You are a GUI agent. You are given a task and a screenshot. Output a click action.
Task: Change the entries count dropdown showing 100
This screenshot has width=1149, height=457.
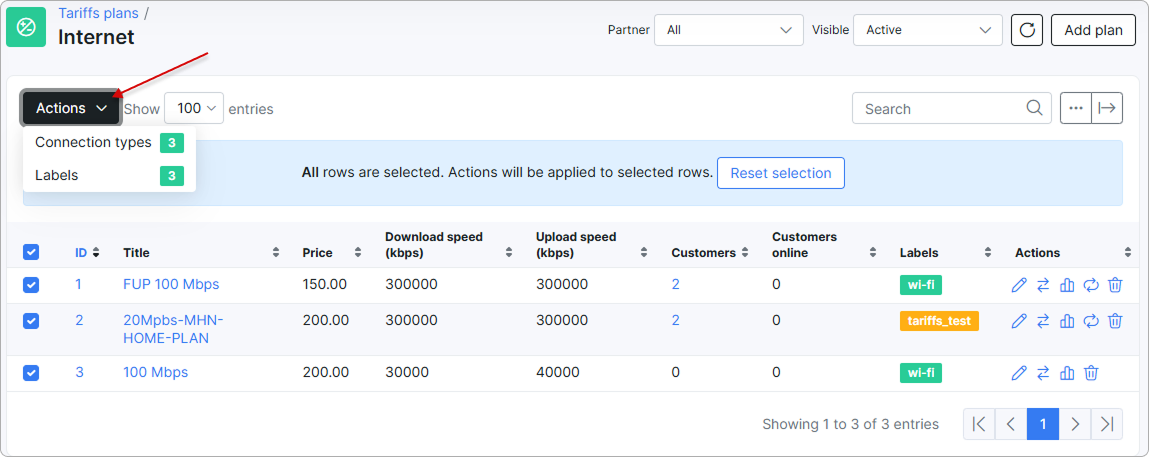(193, 108)
